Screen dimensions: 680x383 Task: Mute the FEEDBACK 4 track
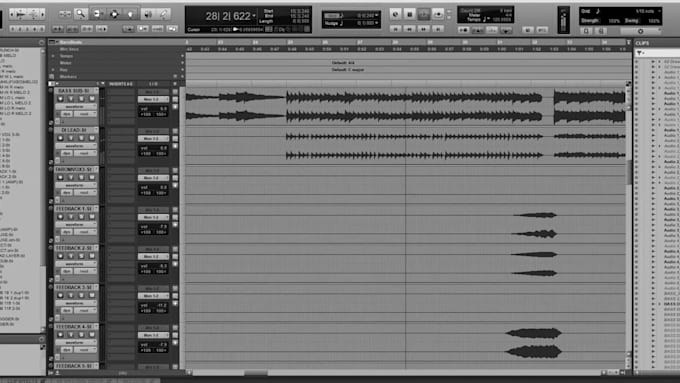tap(92, 334)
